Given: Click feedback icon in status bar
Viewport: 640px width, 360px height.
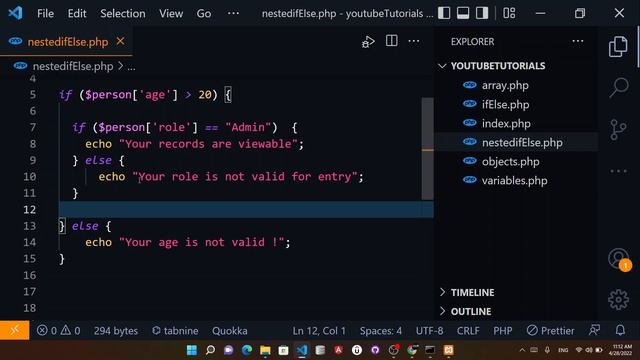Looking at the screenshot, I should 594,330.
